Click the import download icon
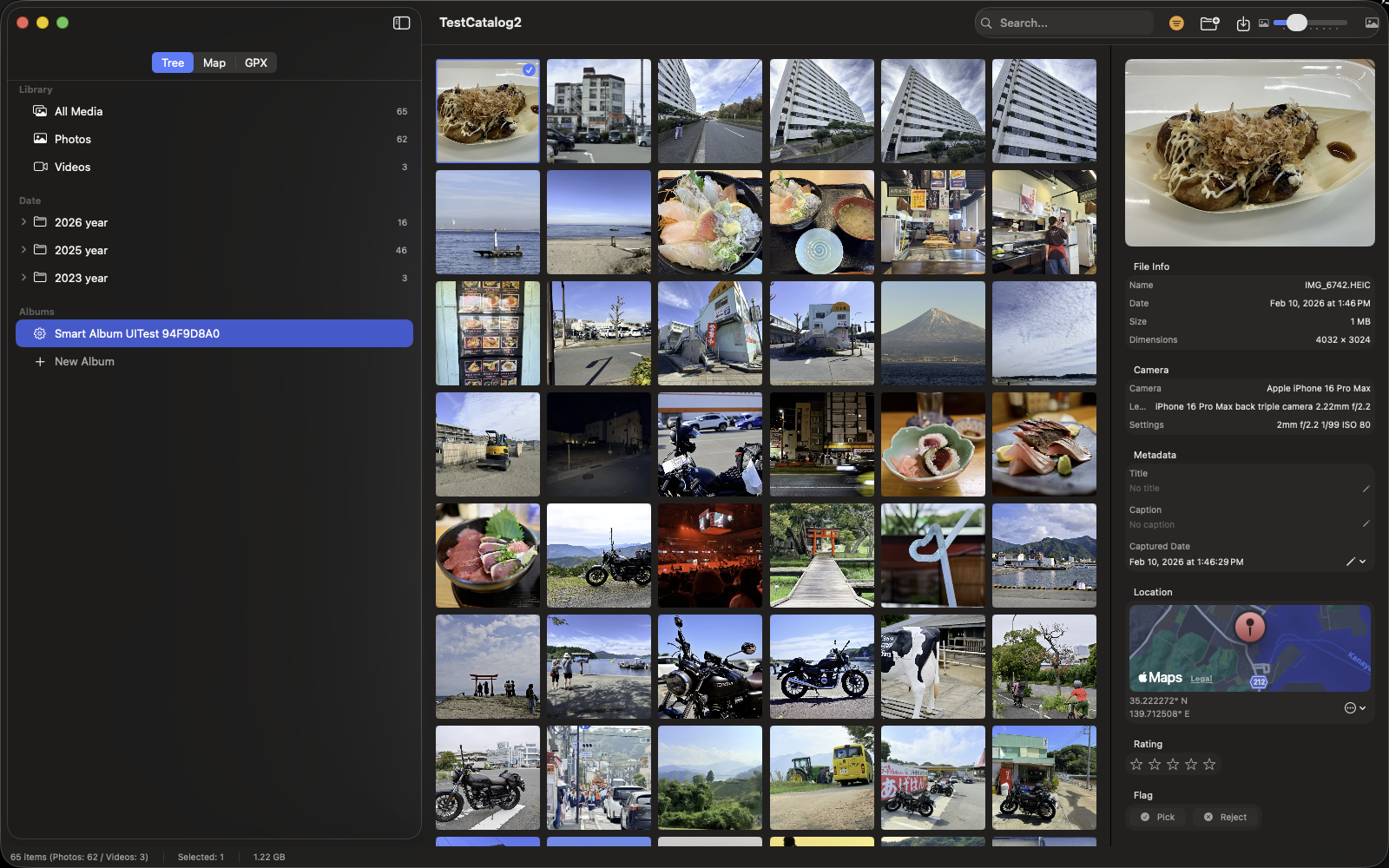This screenshot has height=868, width=1389. (x=1243, y=23)
